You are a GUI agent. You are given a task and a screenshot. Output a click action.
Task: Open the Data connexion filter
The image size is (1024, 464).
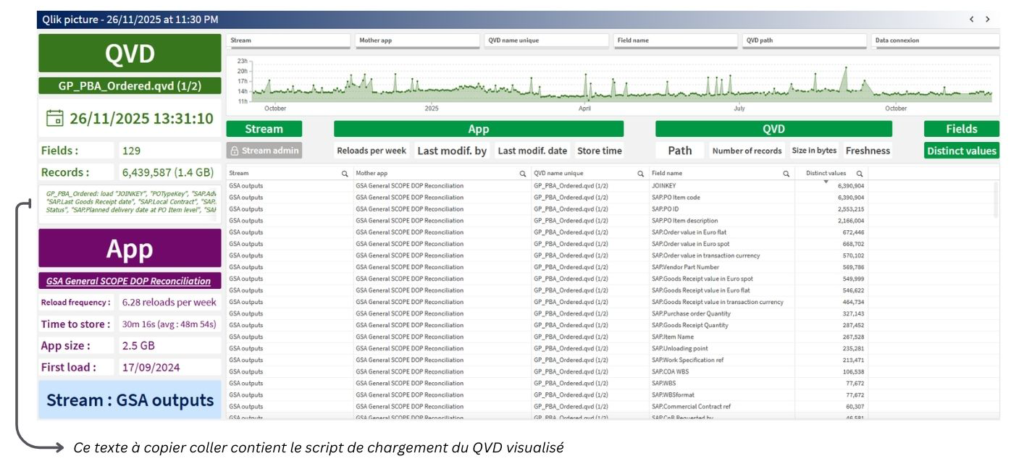[x=934, y=41]
